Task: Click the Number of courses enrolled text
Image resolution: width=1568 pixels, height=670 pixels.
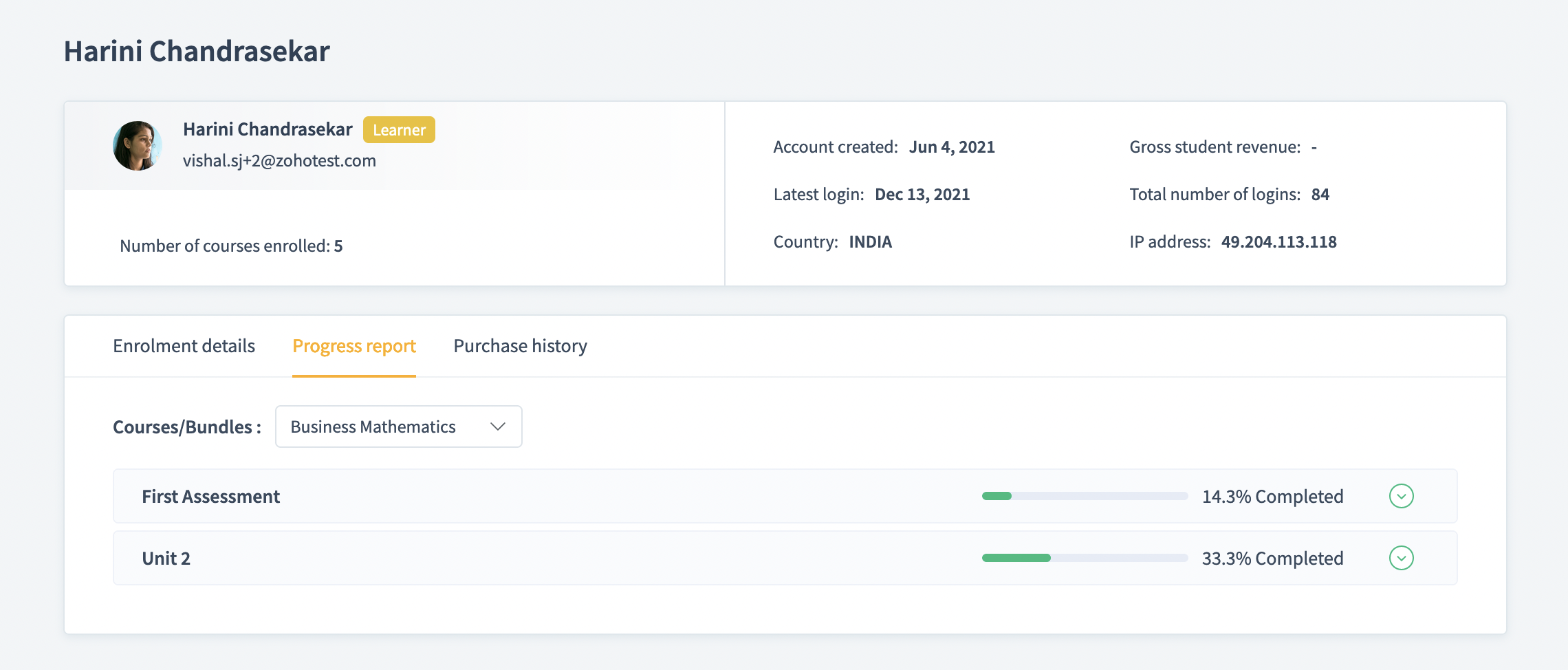Action: point(231,246)
